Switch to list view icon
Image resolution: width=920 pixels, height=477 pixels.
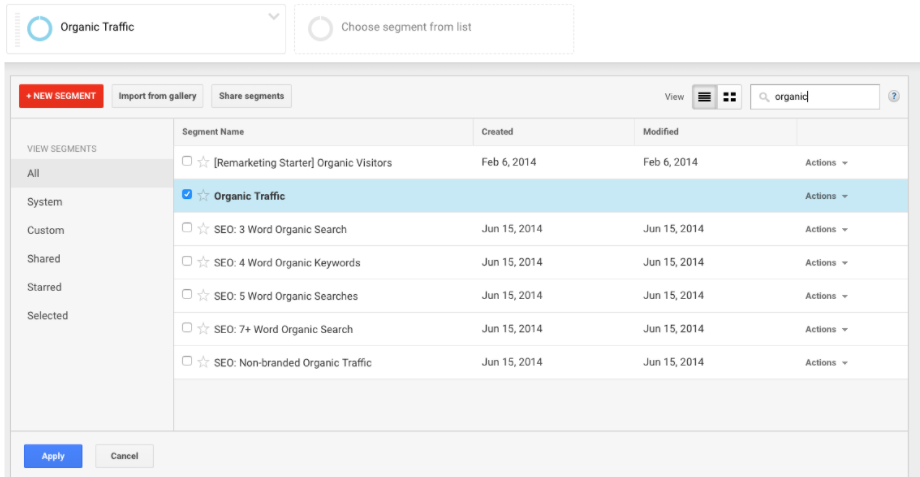tap(704, 97)
